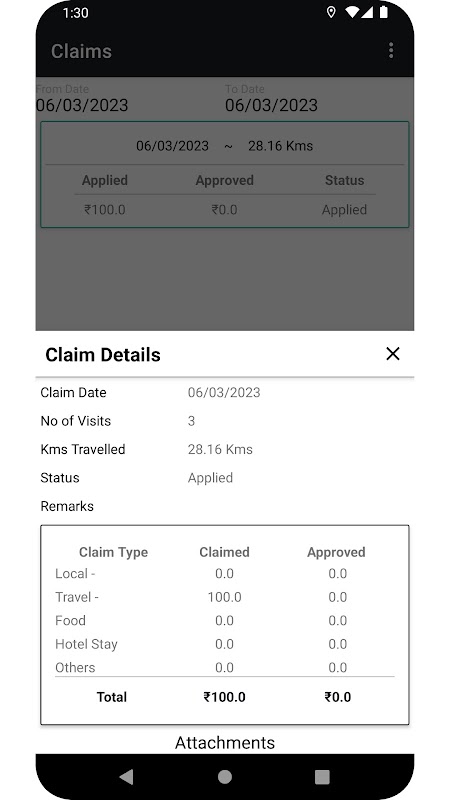Select the Hotel Stay claim row
Screen dimensions: 450x800
[224, 644]
